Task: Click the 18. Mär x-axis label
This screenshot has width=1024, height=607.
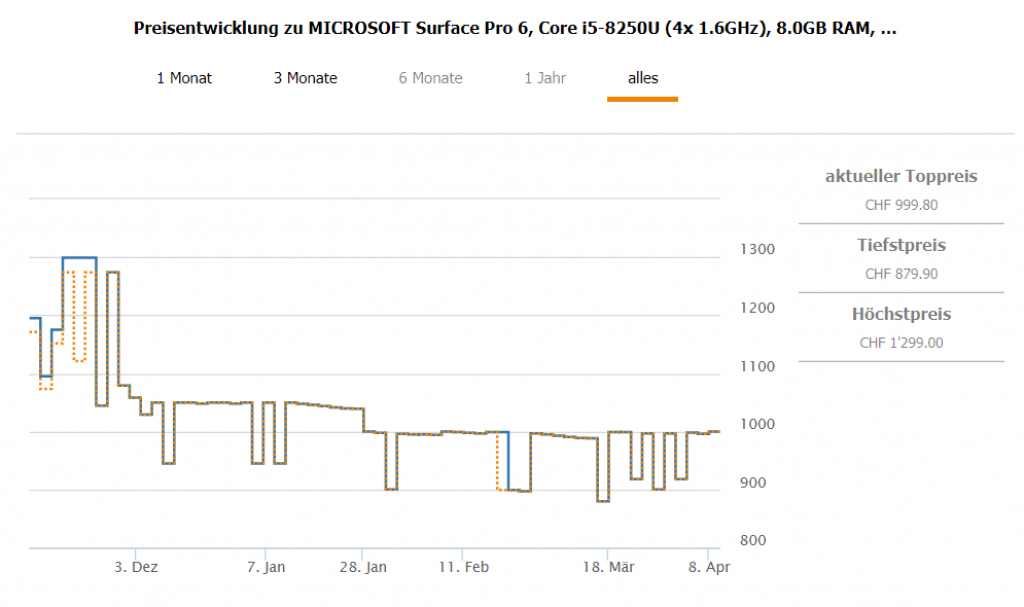Action: 608,567
